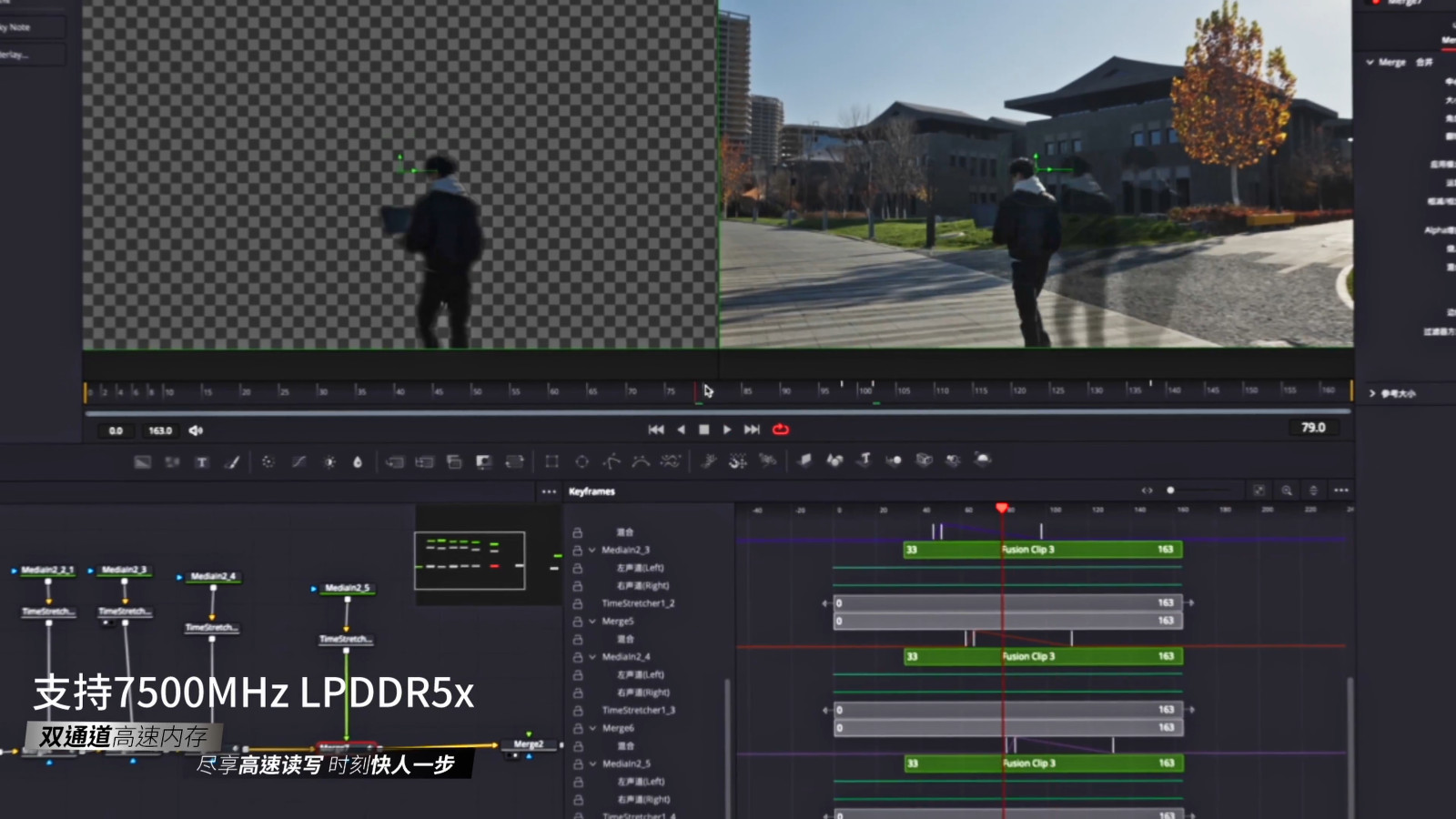The image size is (1456, 819).
Task: Add a Background node from the toolbar
Action: pos(142,461)
